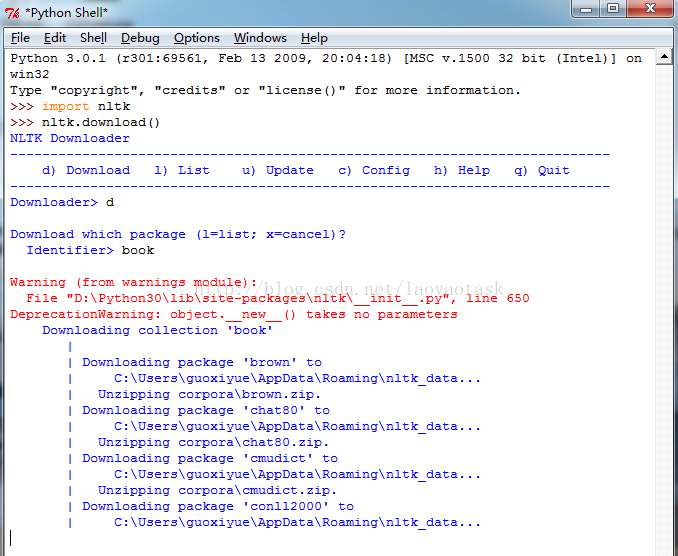Click the 'nltk.download()' command line

click(85, 122)
